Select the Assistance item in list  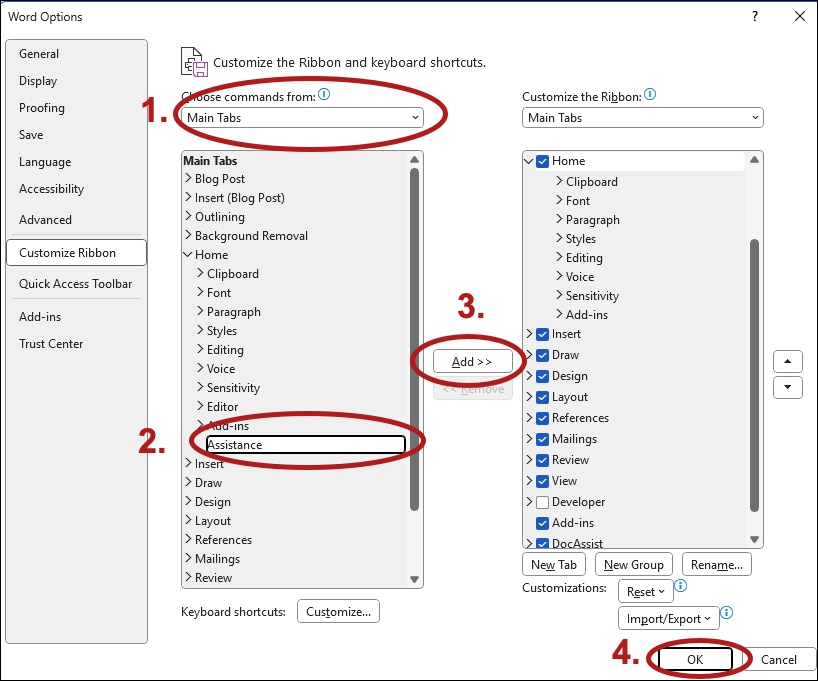pyautogui.click(x=305, y=445)
